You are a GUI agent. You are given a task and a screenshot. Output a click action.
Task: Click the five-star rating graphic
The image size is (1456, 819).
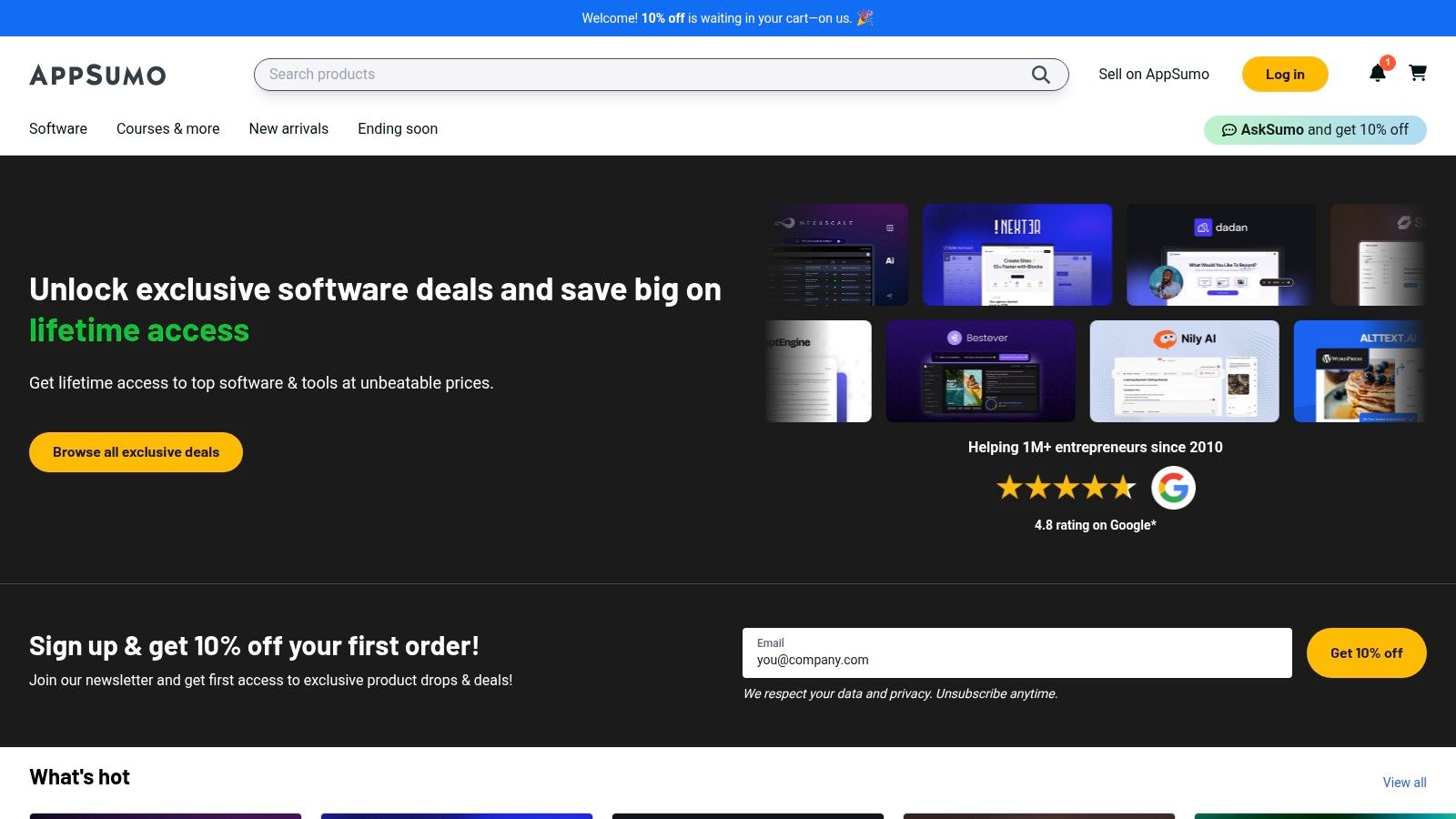pos(1067,488)
